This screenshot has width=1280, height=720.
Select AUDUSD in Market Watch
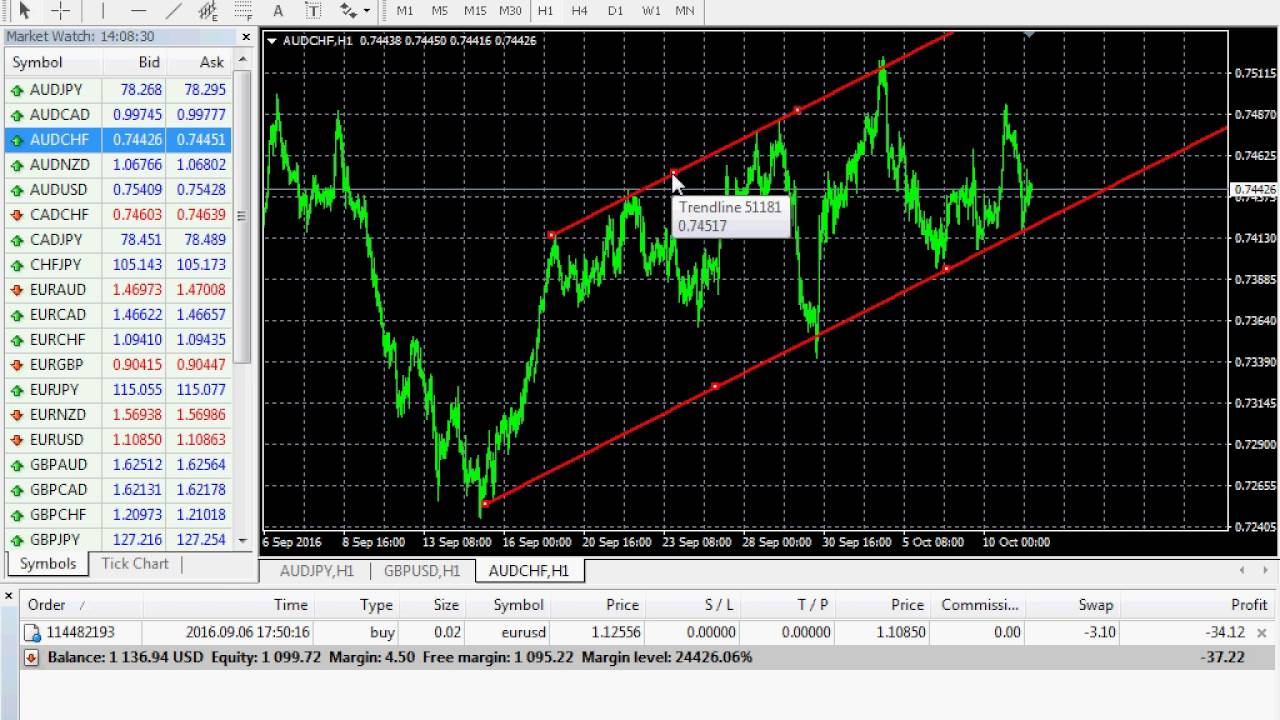tap(118, 190)
